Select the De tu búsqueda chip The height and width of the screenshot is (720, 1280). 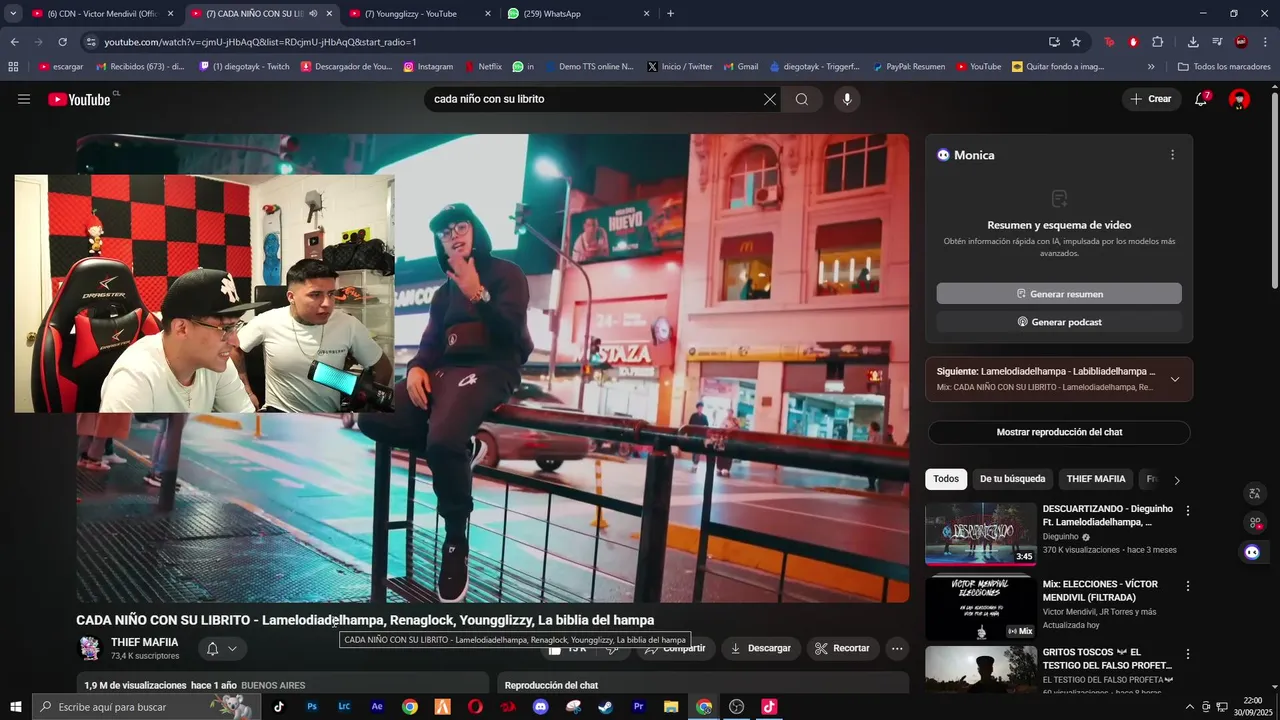1012,479
